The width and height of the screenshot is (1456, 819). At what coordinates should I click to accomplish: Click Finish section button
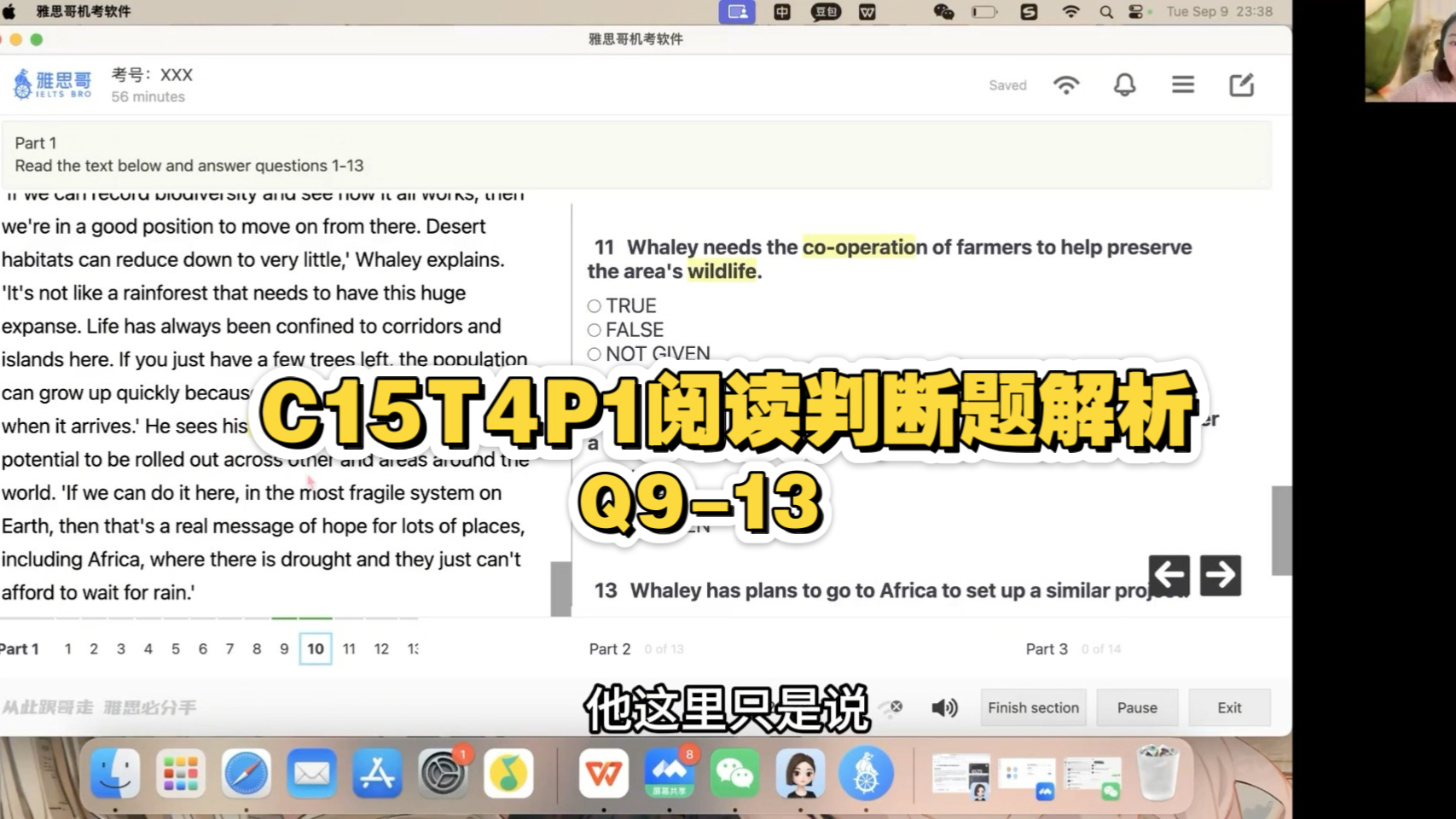[x=1033, y=707]
